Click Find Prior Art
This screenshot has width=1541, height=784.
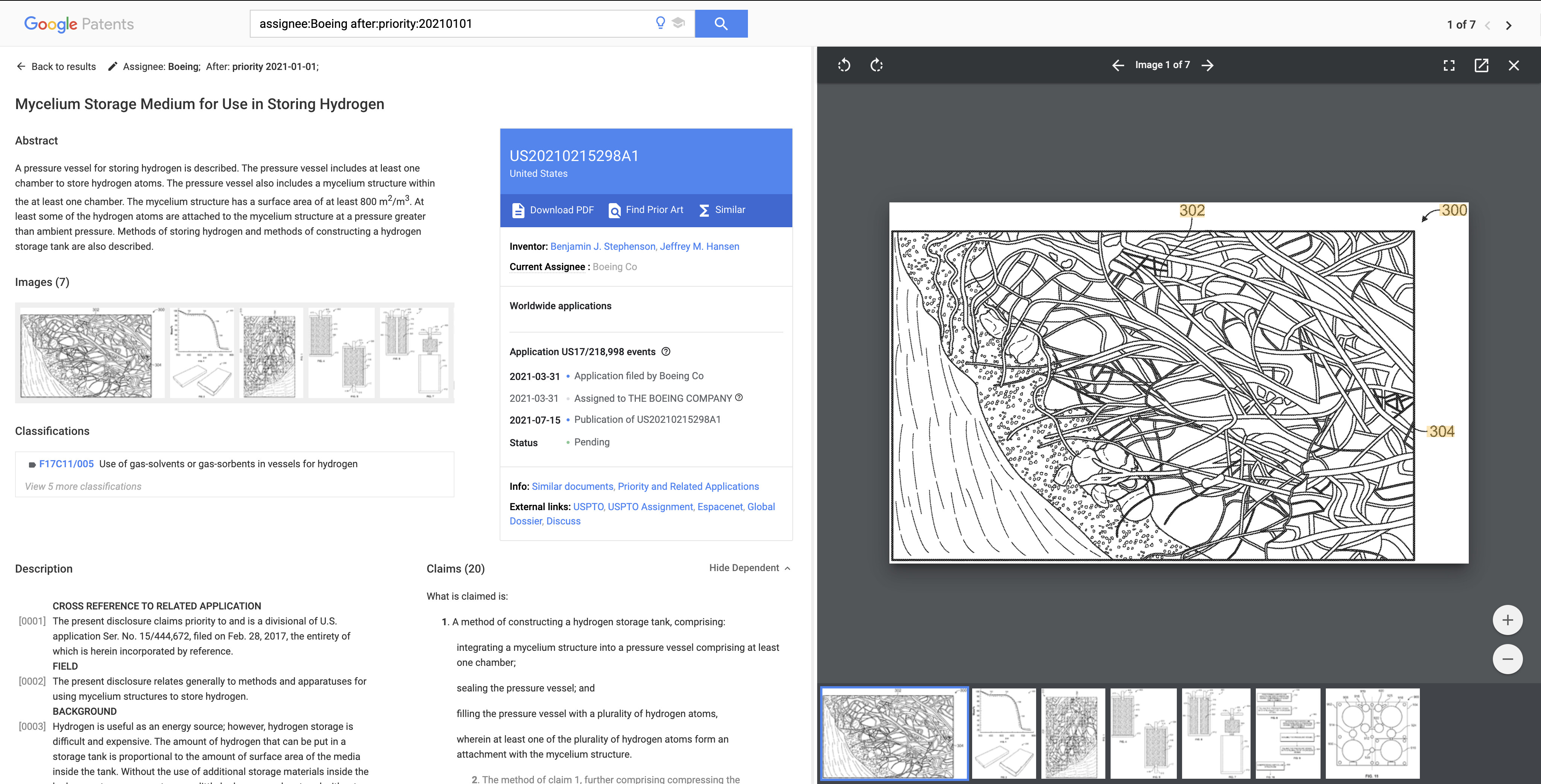point(646,210)
